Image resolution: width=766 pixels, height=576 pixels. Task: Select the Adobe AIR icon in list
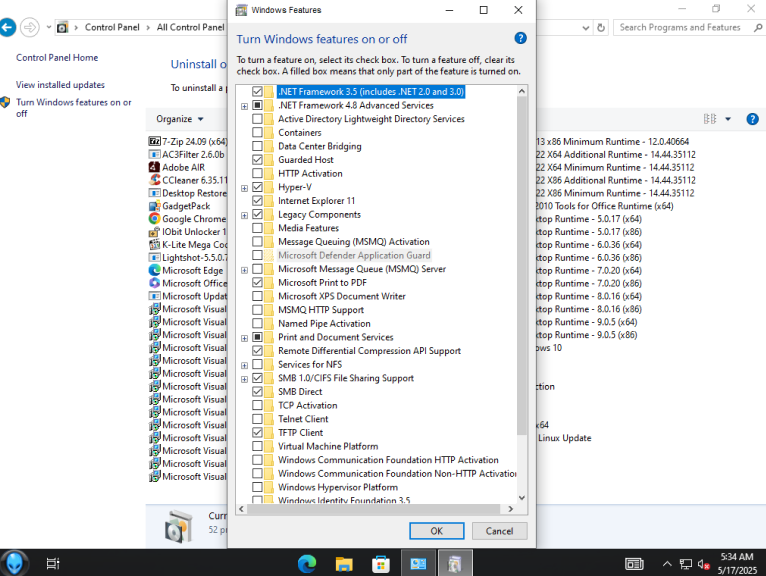pos(154,167)
